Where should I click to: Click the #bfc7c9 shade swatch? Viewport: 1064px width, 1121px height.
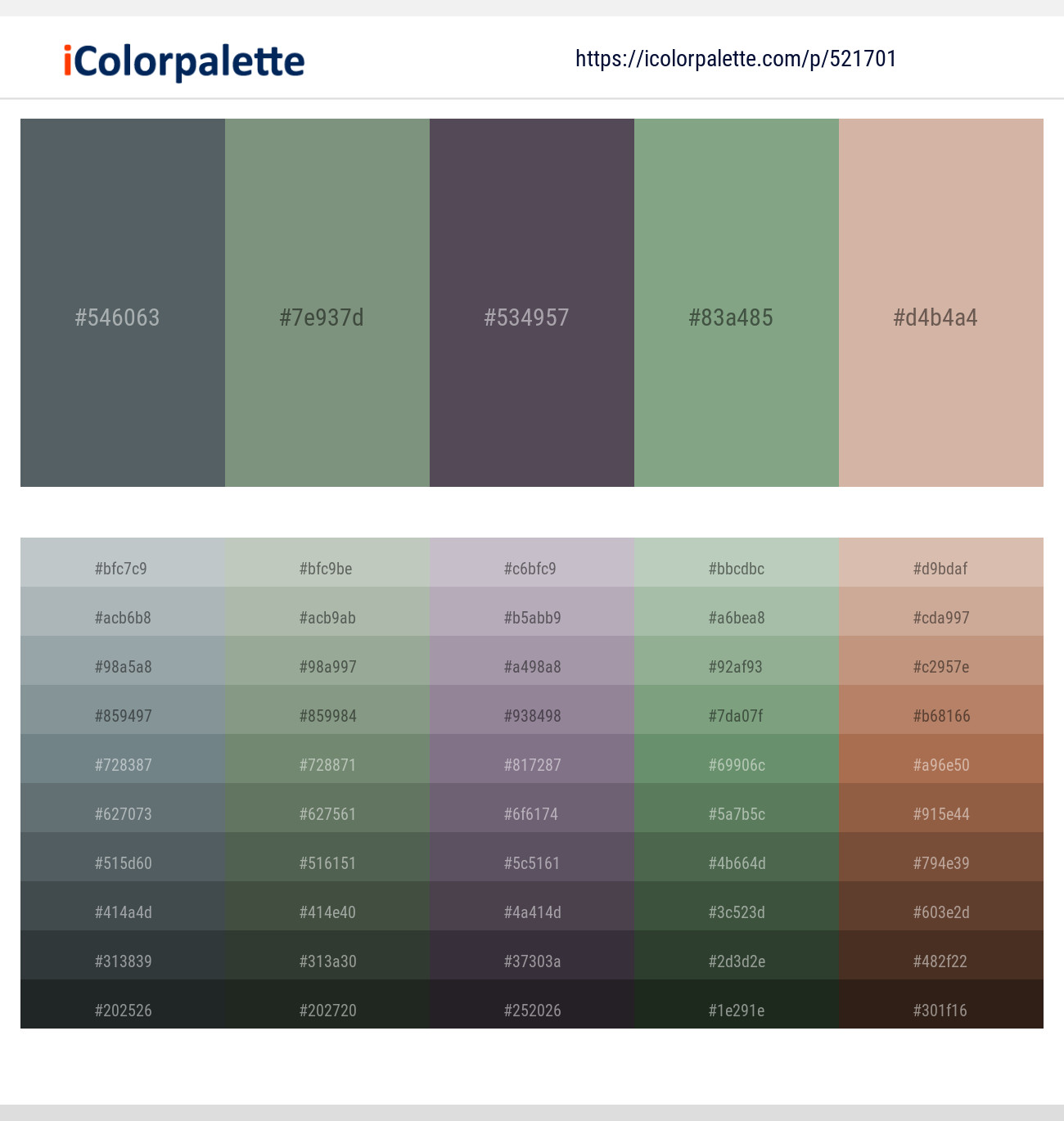[123, 568]
